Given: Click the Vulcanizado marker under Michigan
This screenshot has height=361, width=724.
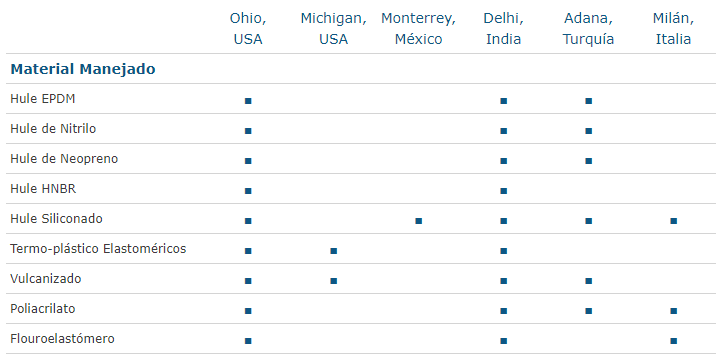Looking at the screenshot, I should click(x=333, y=281).
